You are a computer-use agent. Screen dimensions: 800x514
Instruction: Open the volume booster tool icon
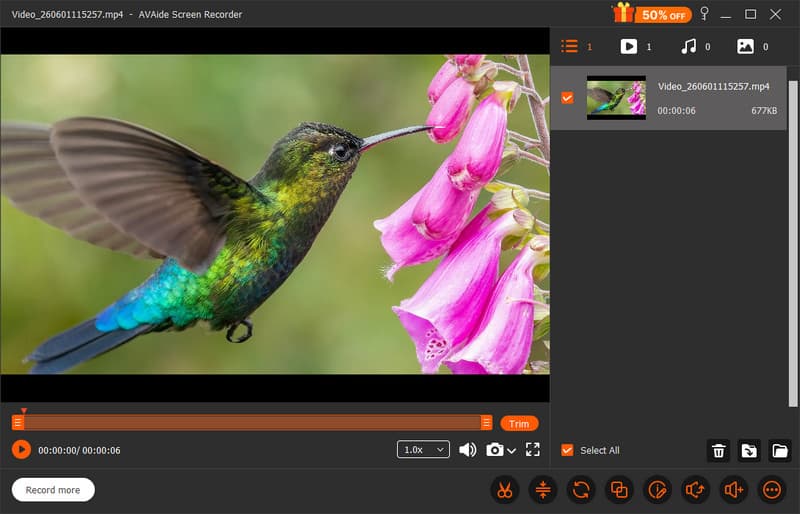click(x=733, y=490)
